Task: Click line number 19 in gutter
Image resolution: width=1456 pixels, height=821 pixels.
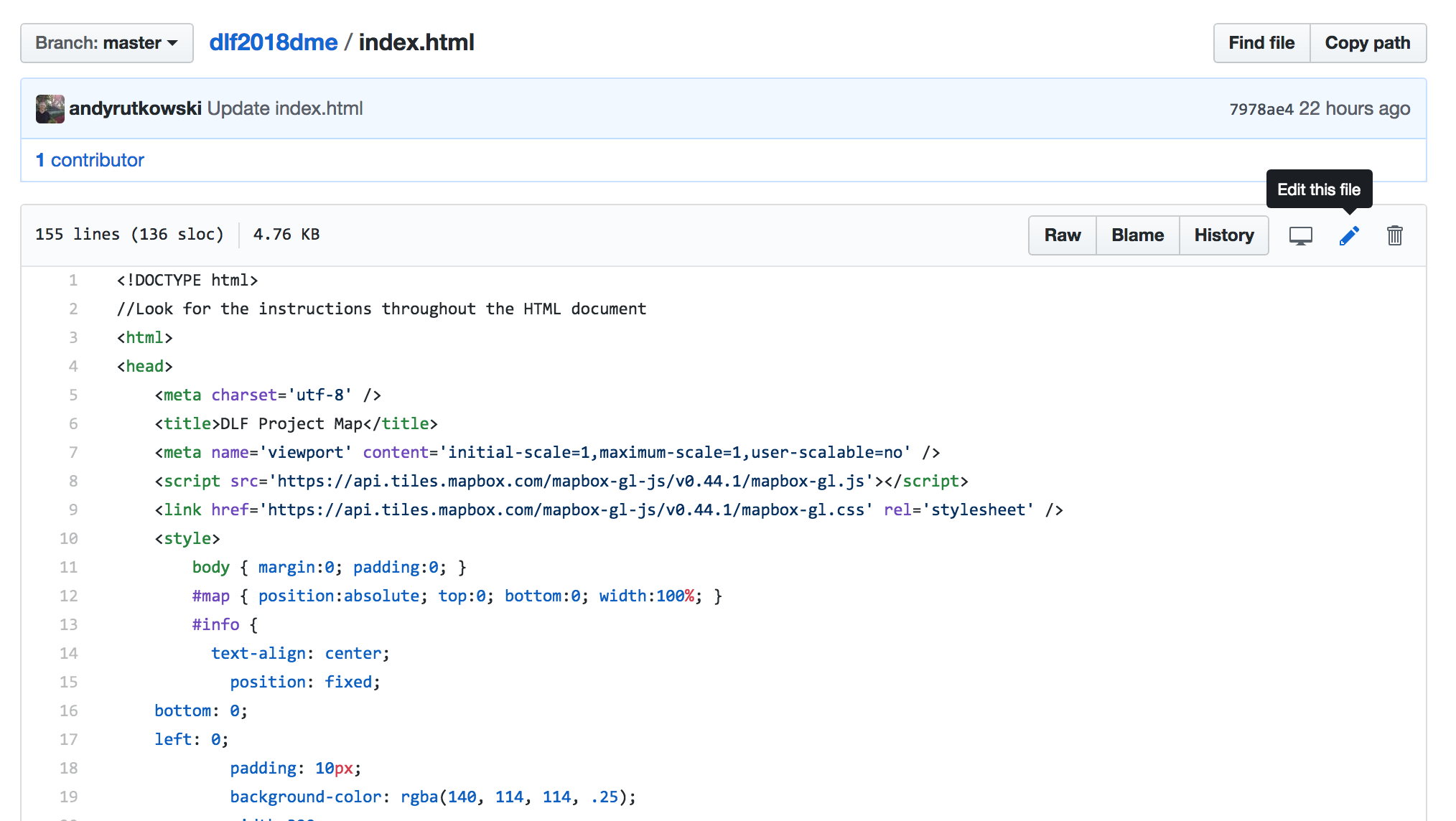Action: 68,797
